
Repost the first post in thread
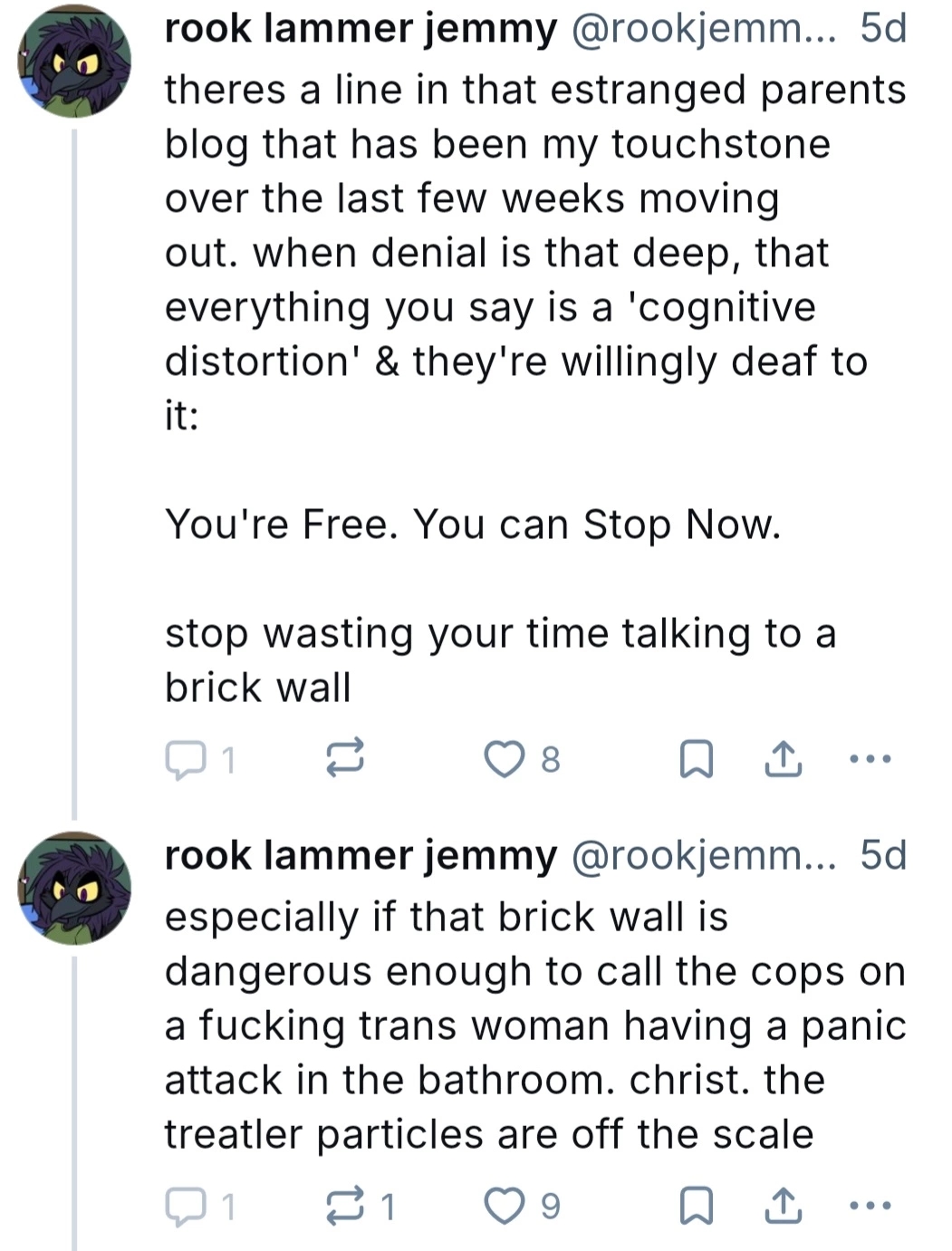pyautogui.click(x=345, y=759)
